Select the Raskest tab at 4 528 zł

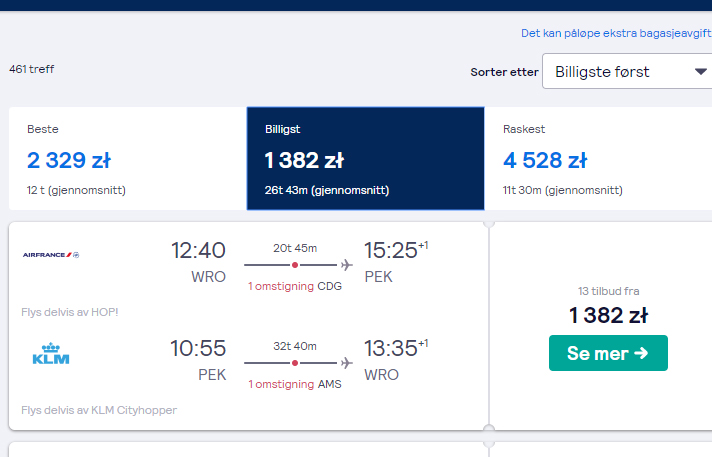point(598,159)
